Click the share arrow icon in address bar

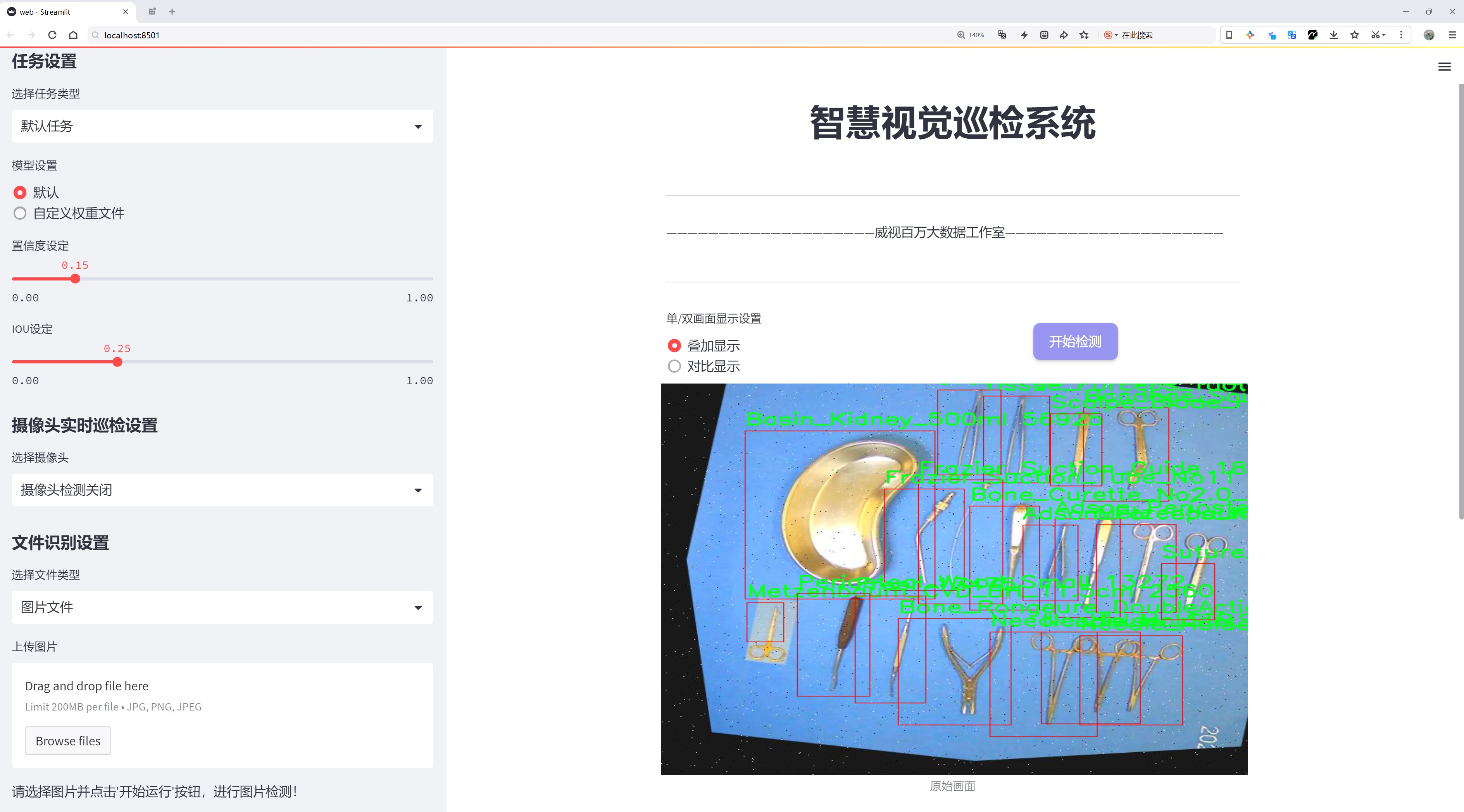1063,35
